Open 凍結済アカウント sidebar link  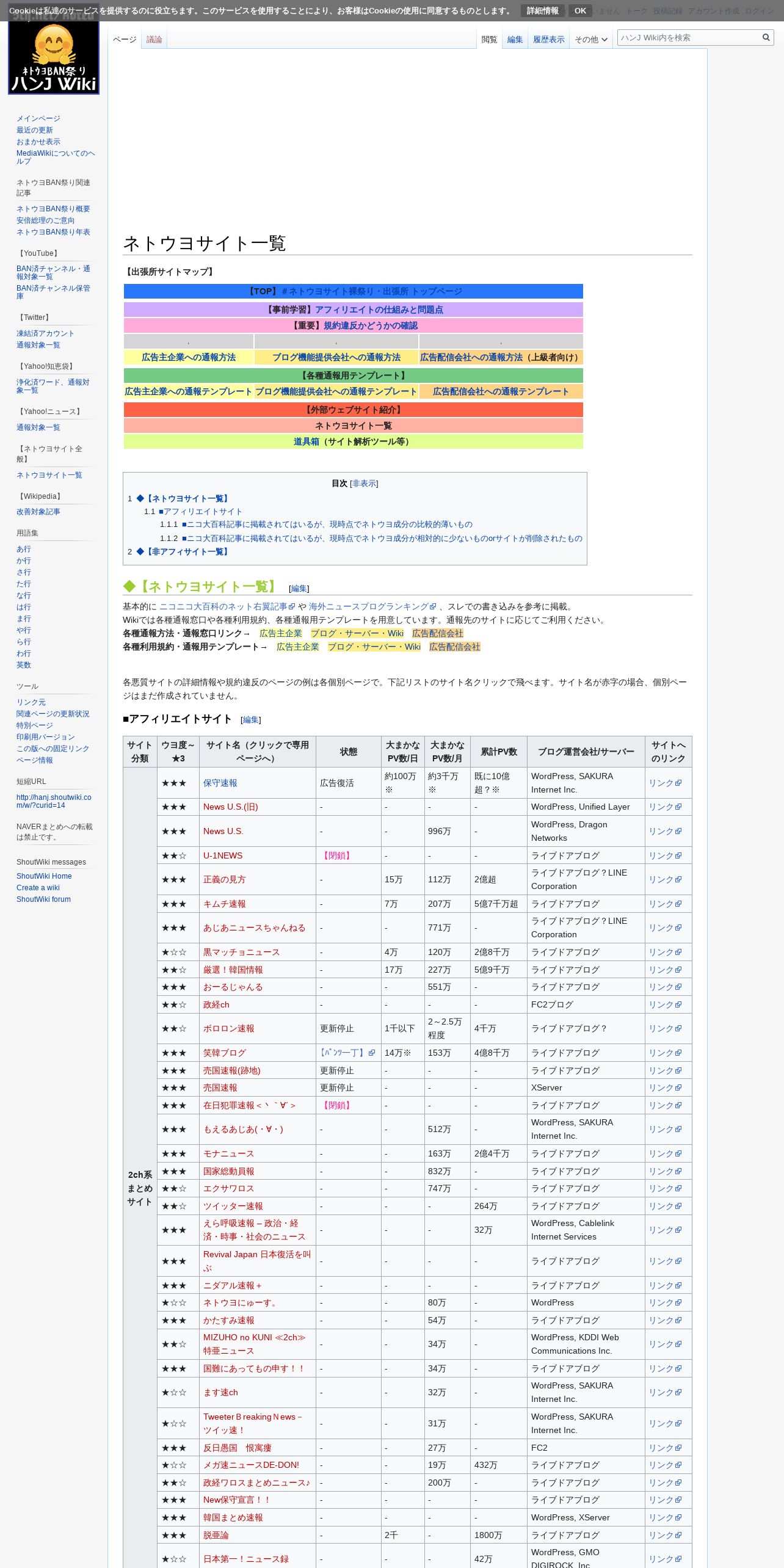click(46, 333)
